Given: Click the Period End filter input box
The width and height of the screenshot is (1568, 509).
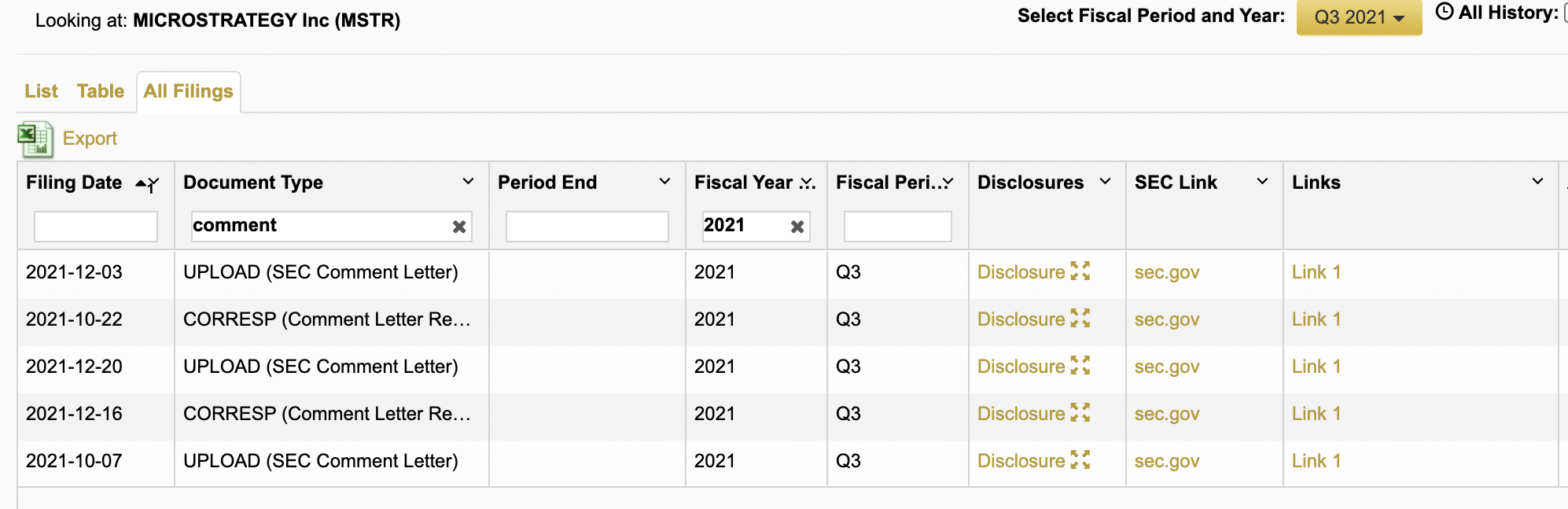Looking at the screenshot, I should pyautogui.click(x=587, y=227).
